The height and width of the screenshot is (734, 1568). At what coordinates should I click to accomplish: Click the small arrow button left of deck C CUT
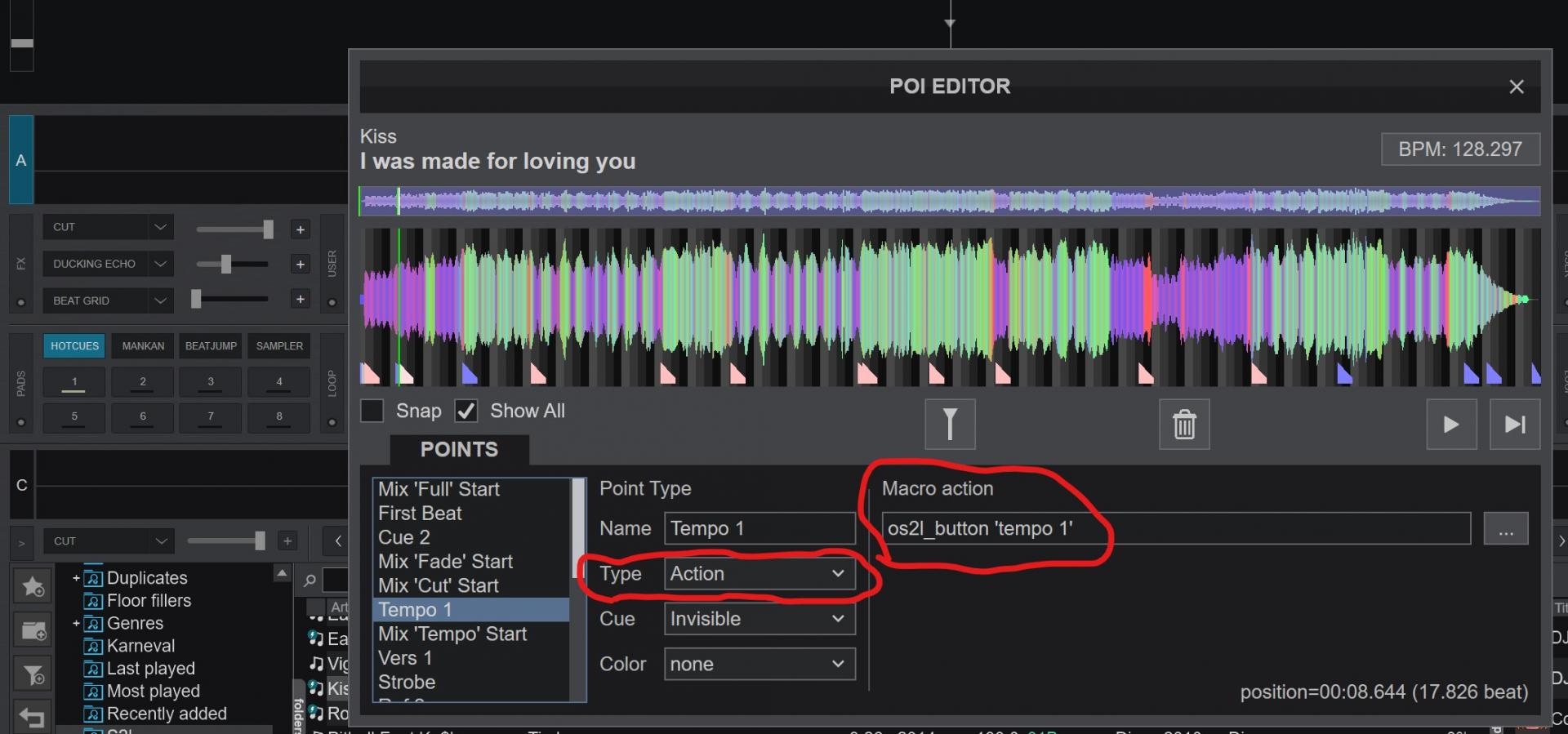pos(21,541)
